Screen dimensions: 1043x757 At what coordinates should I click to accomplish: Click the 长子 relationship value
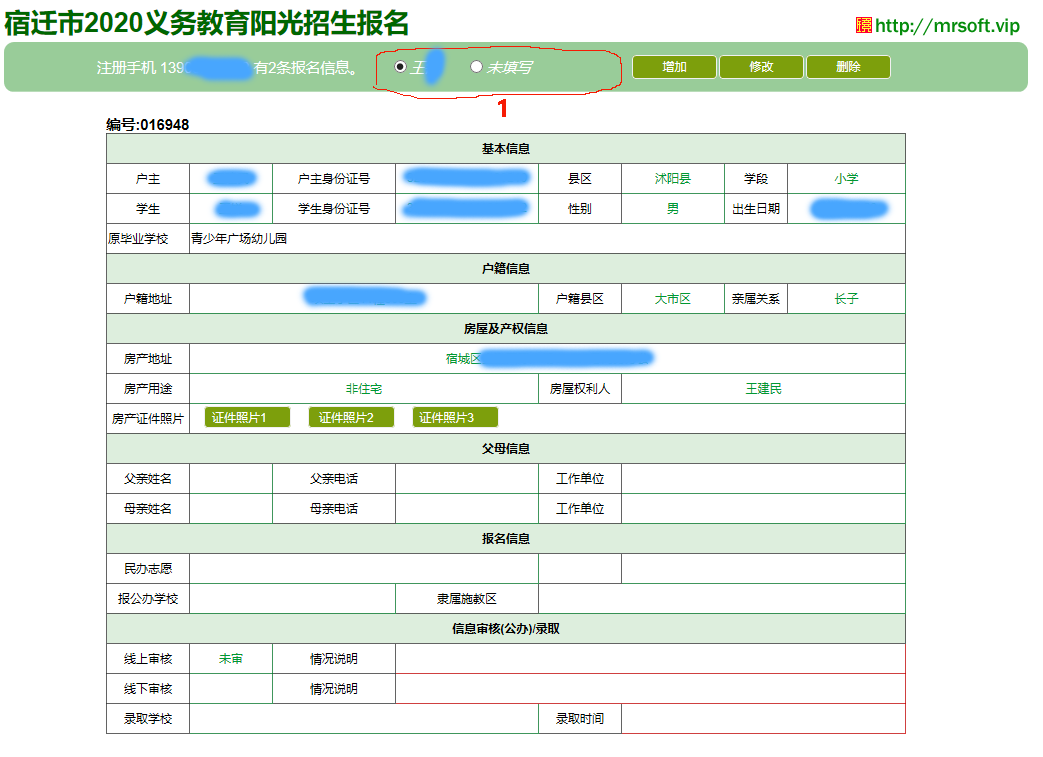(846, 299)
